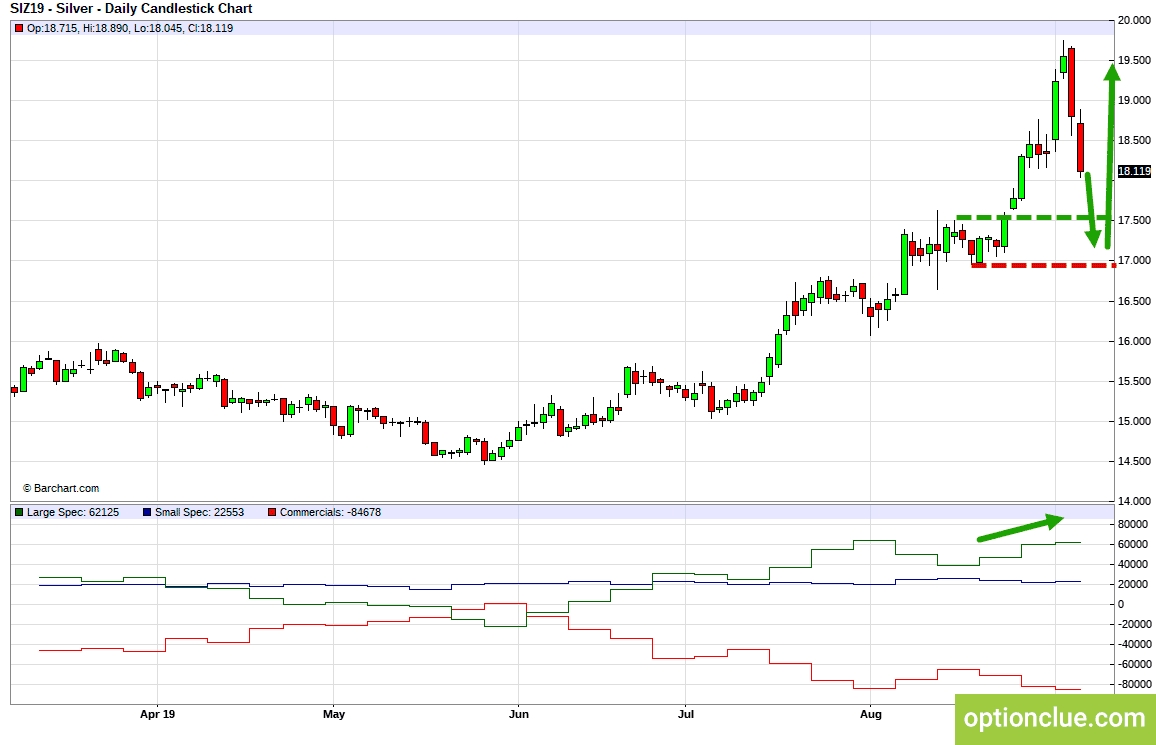Click the green Large Spec legend square
The image size is (1156, 745).
pos(17,512)
